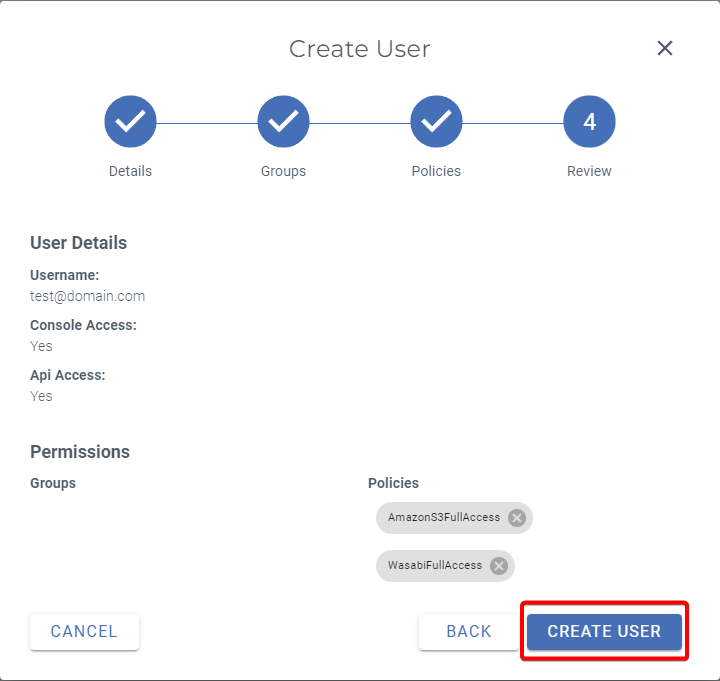Viewport: 720px width, 681px height.
Task: Click the Create User dialog title
Action: (359, 49)
